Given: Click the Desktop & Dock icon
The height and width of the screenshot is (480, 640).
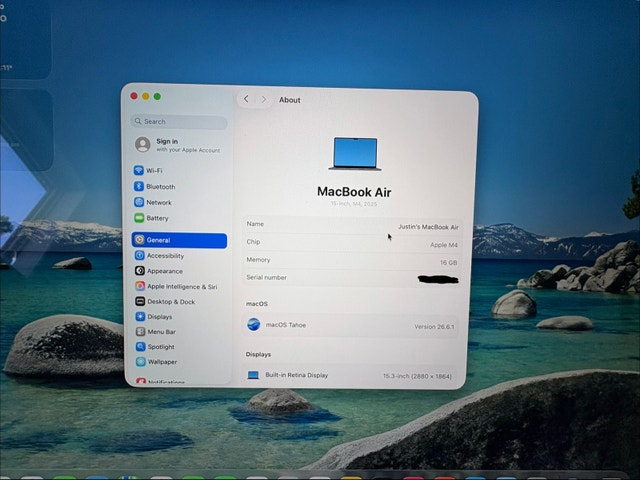Looking at the screenshot, I should click(140, 301).
